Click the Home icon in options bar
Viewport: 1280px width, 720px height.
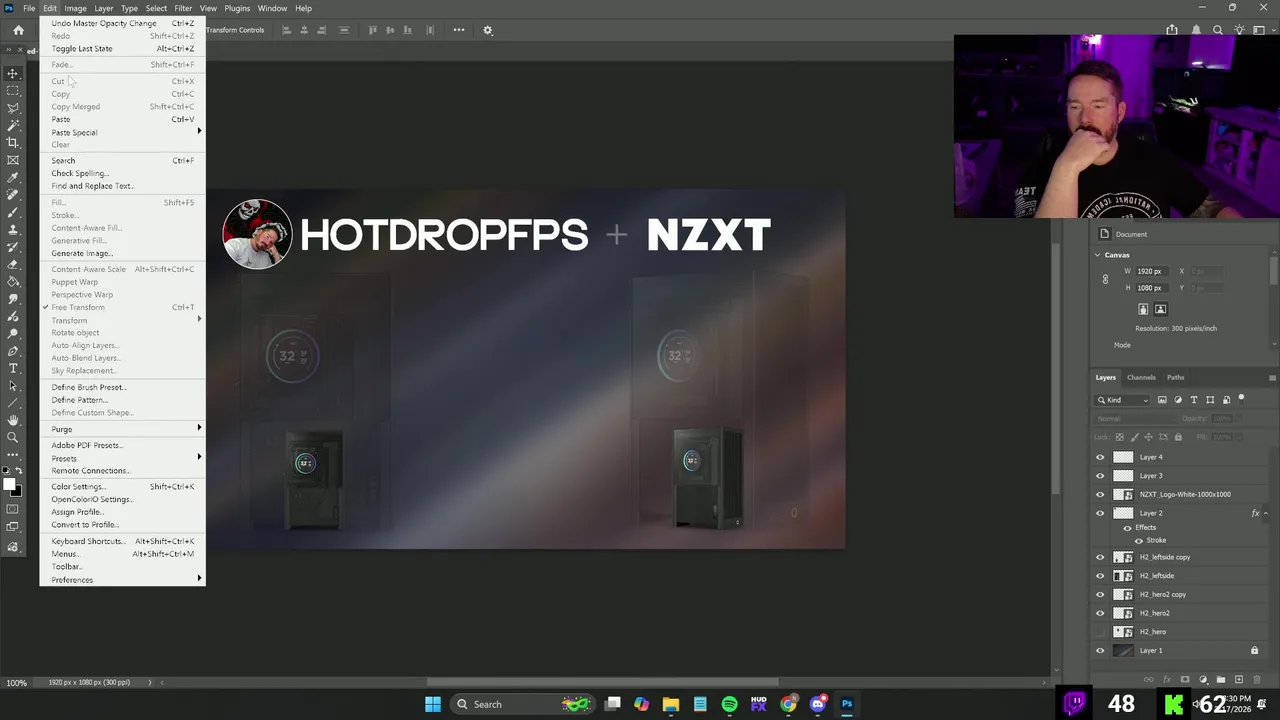pyautogui.click(x=18, y=30)
